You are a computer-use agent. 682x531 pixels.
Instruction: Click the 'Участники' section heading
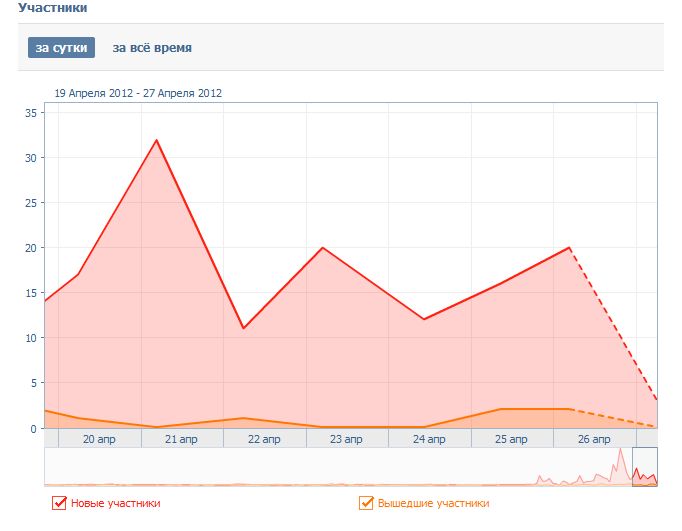pyautogui.click(x=52, y=8)
